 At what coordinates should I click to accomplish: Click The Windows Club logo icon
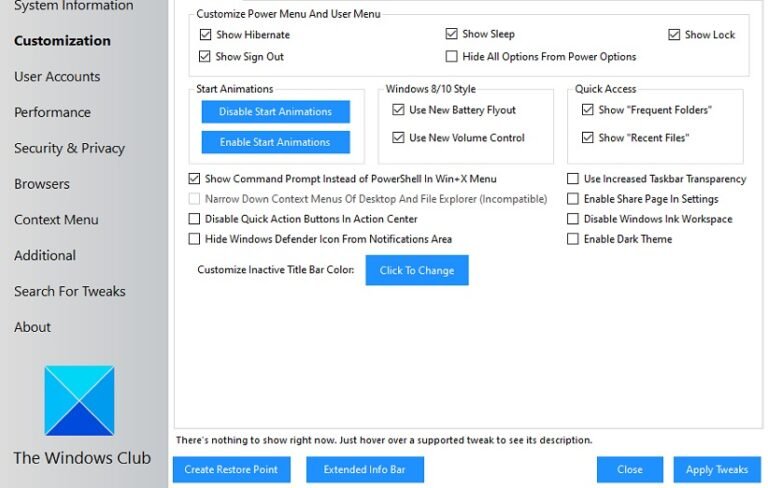pos(79,401)
